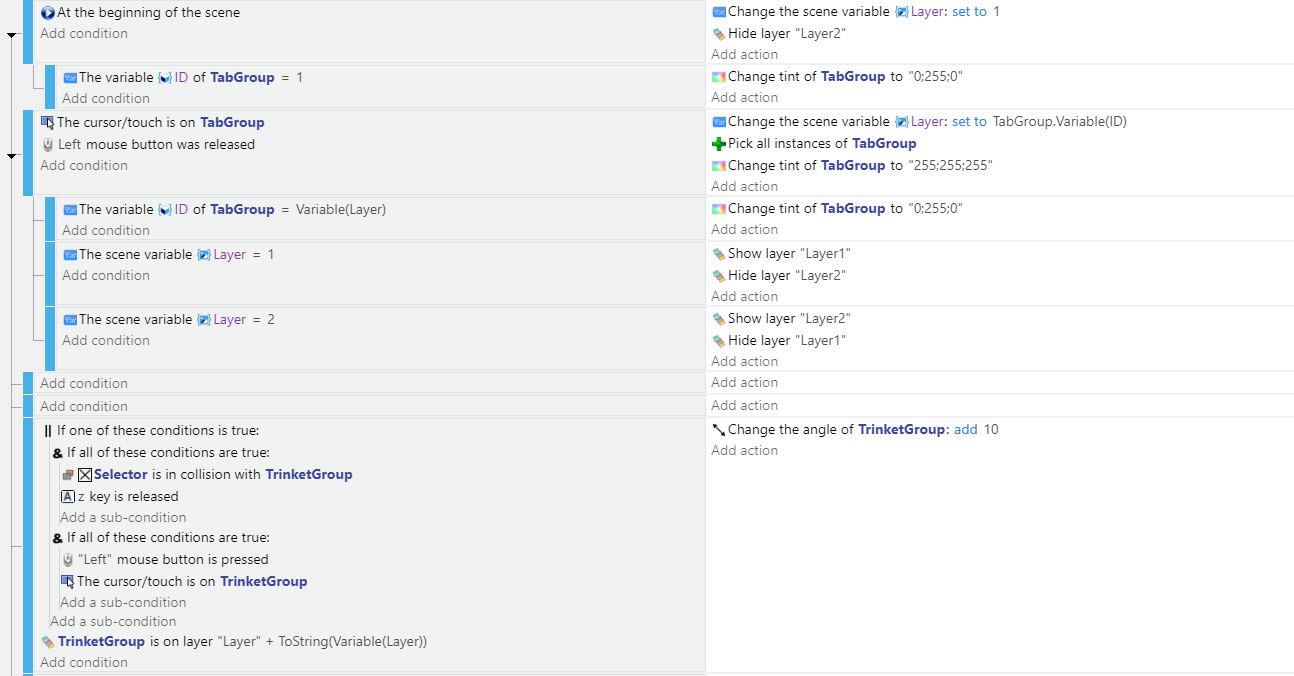Viewport: 1294px width, 676px height.
Task: Click the cursor icon of 'cursor/touch is on TrinketGroup'
Action: point(67,582)
